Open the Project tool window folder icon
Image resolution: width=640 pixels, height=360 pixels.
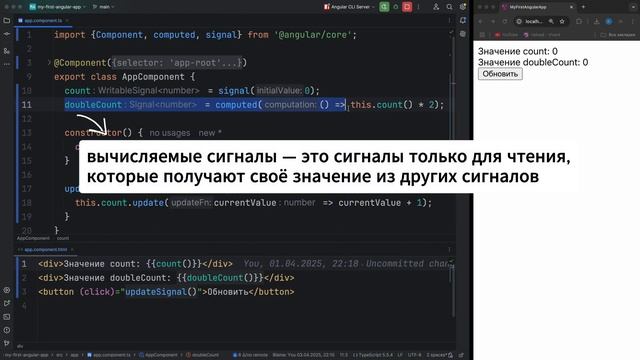[x=7, y=20]
